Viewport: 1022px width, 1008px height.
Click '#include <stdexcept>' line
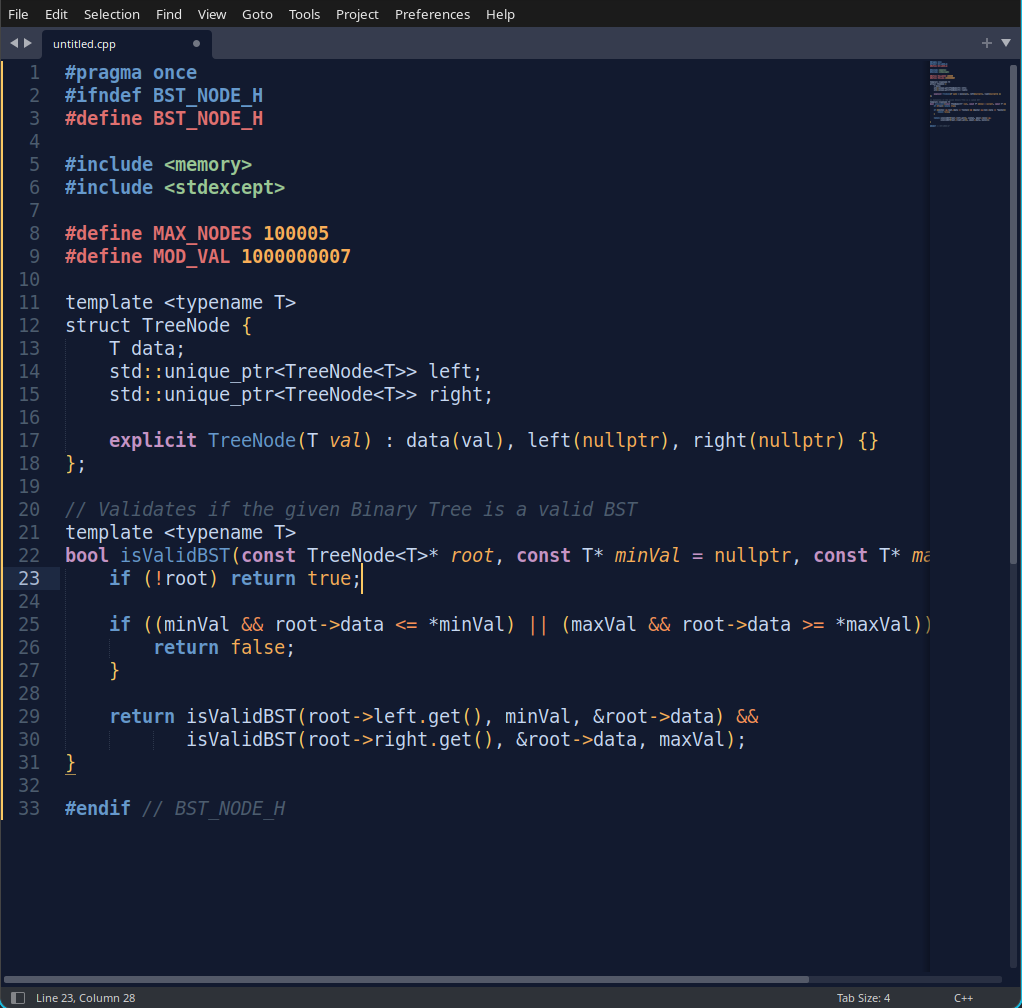[175, 187]
